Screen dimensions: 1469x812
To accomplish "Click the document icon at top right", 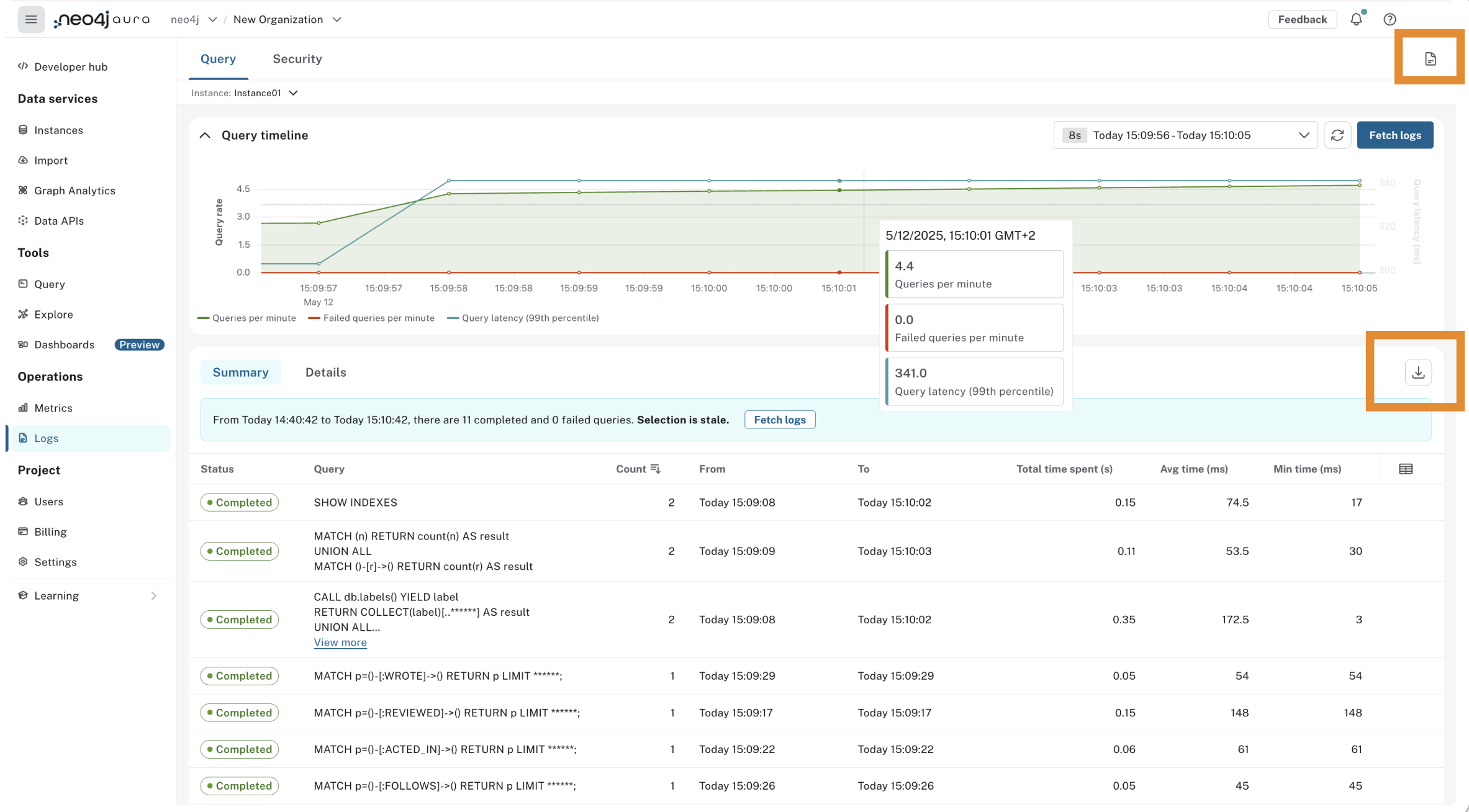I will (1431, 59).
